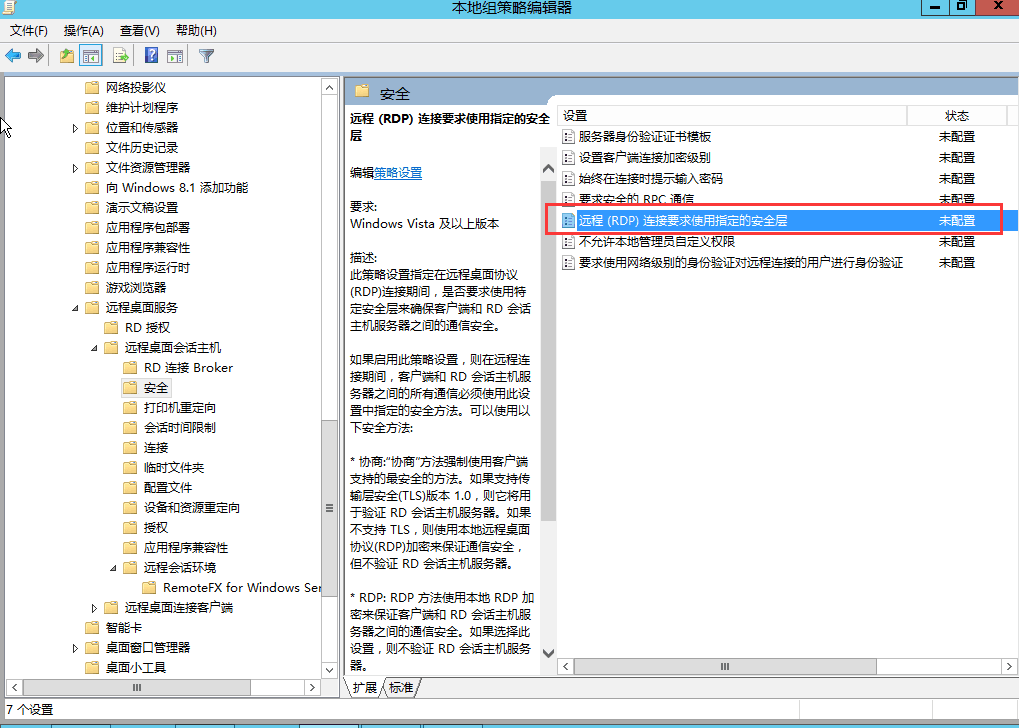Click the MMC icon in the title bar
1019x728 pixels.
point(8,8)
